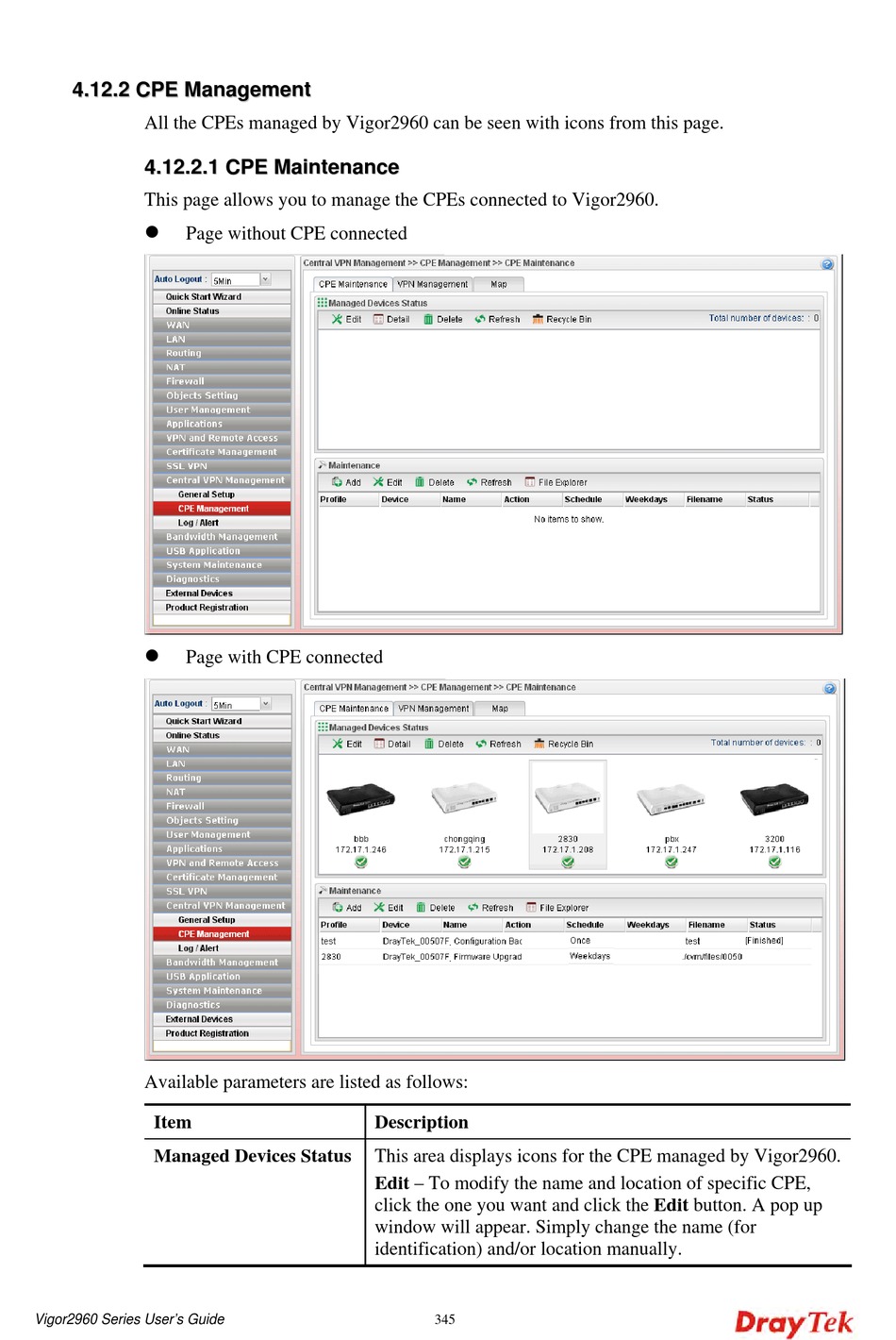Open Recycle Bin in the no-CPE screenshot

[562, 319]
